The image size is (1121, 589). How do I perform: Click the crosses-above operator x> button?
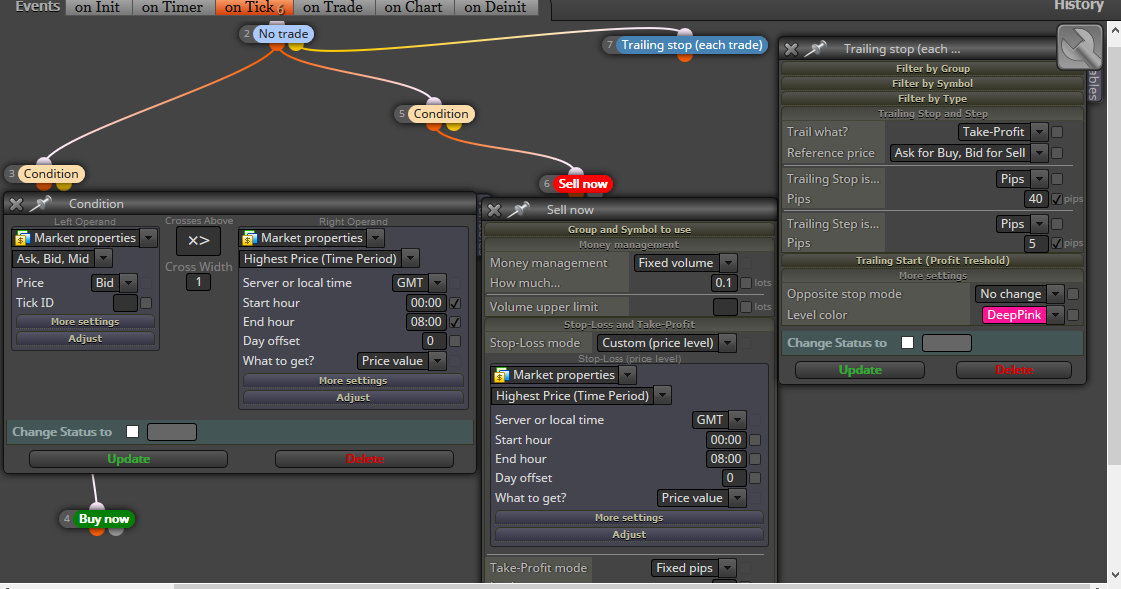click(198, 241)
